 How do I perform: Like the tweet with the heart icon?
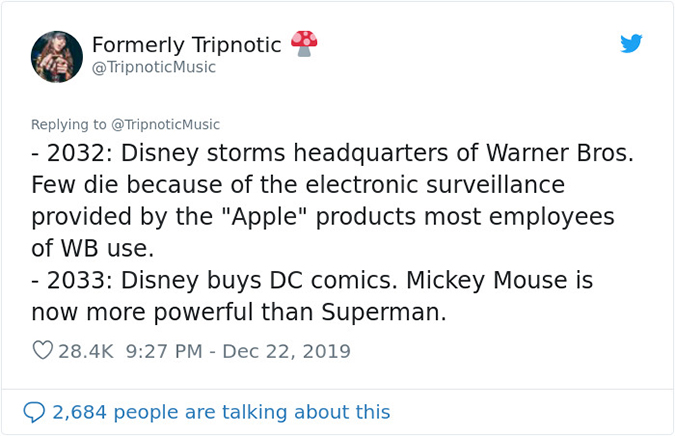[x=42, y=351]
